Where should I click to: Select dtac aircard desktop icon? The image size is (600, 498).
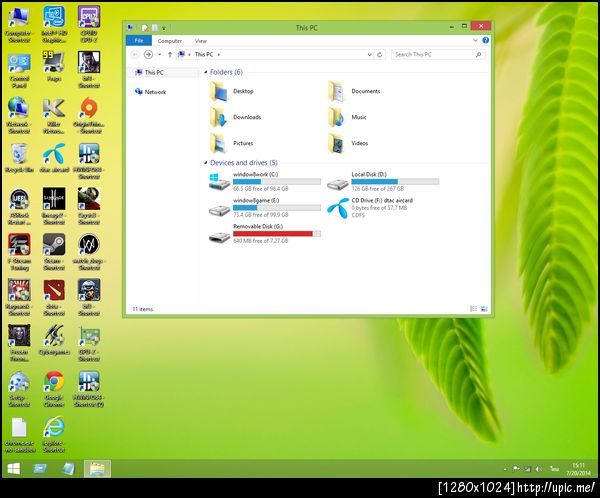pyautogui.click(x=54, y=158)
